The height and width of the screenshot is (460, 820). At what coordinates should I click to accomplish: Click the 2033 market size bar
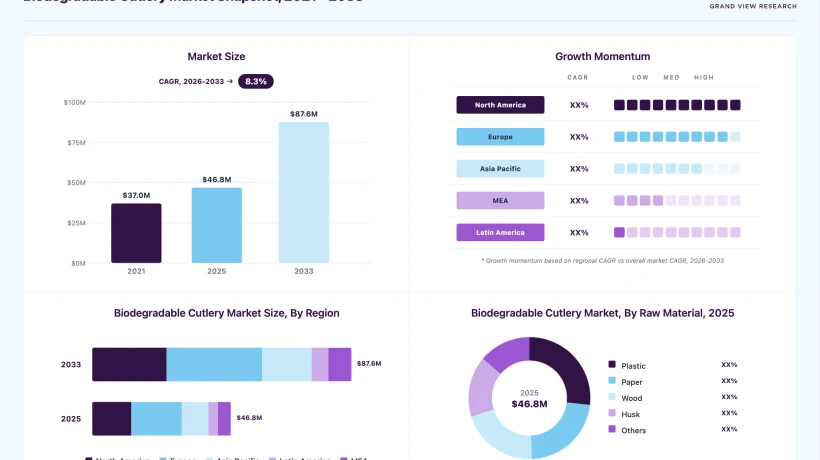point(304,192)
